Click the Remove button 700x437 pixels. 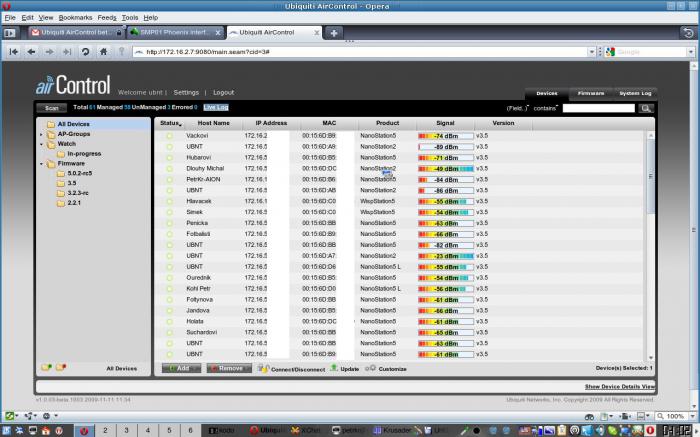(229, 368)
